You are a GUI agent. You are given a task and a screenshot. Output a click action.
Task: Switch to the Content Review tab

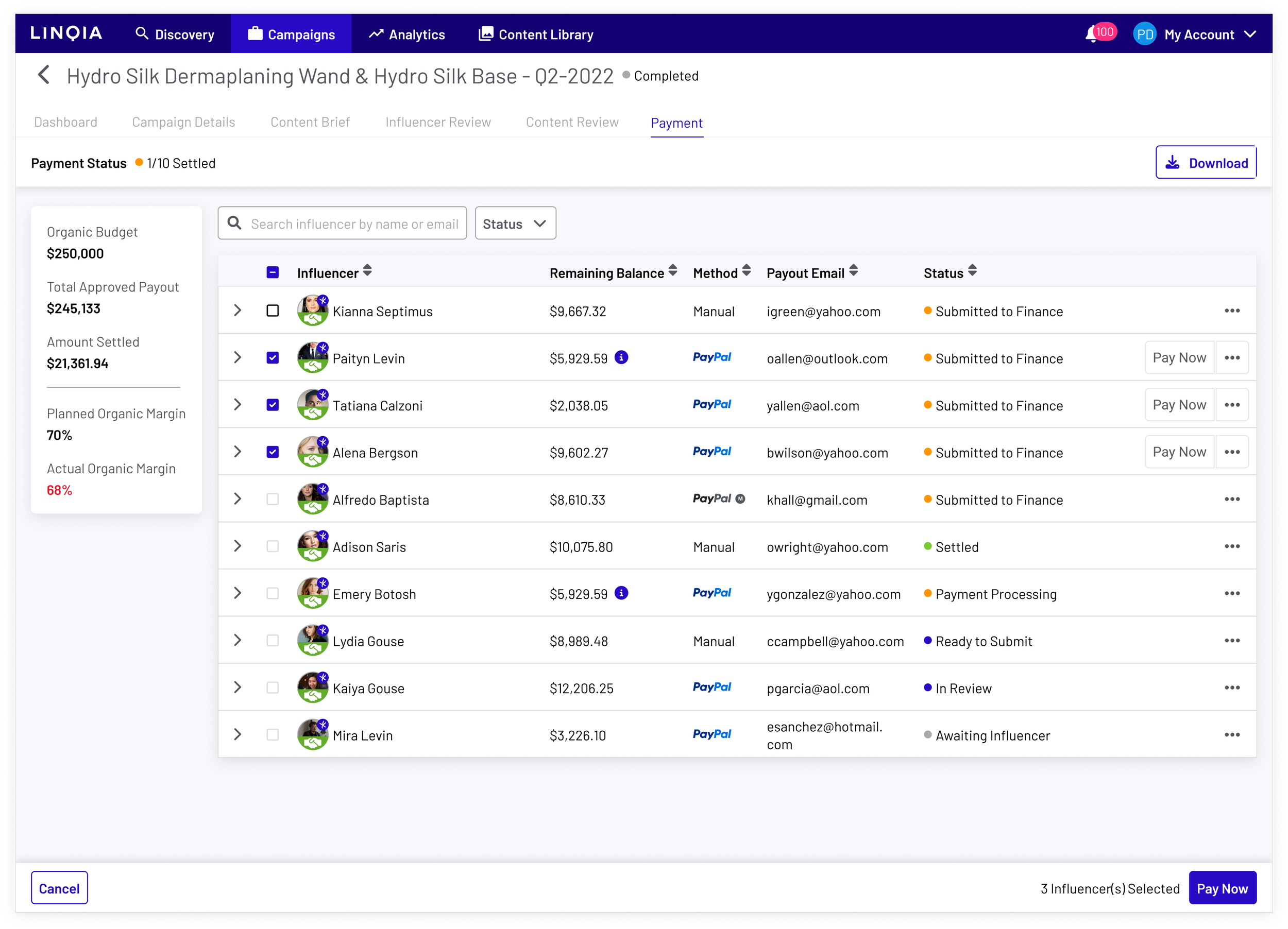(x=572, y=122)
